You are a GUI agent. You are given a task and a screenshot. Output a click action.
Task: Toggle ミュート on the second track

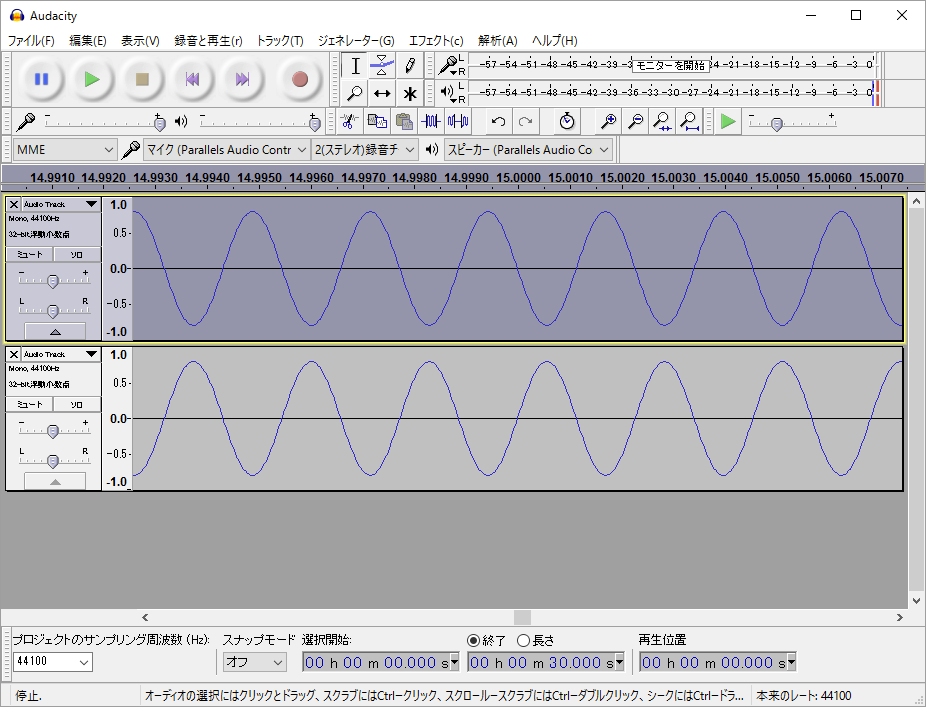click(30, 405)
